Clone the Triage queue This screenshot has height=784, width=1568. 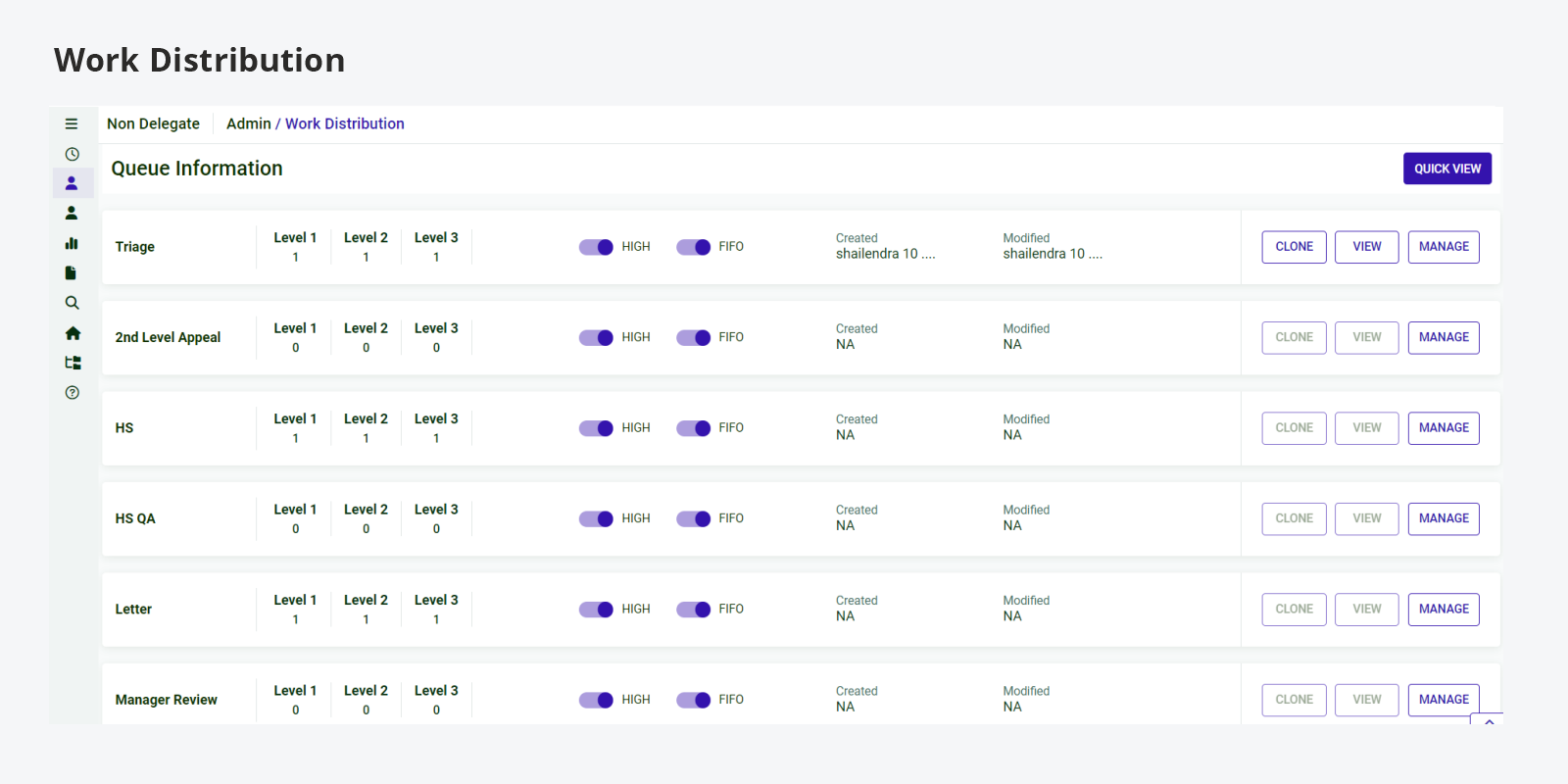coord(1295,247)
